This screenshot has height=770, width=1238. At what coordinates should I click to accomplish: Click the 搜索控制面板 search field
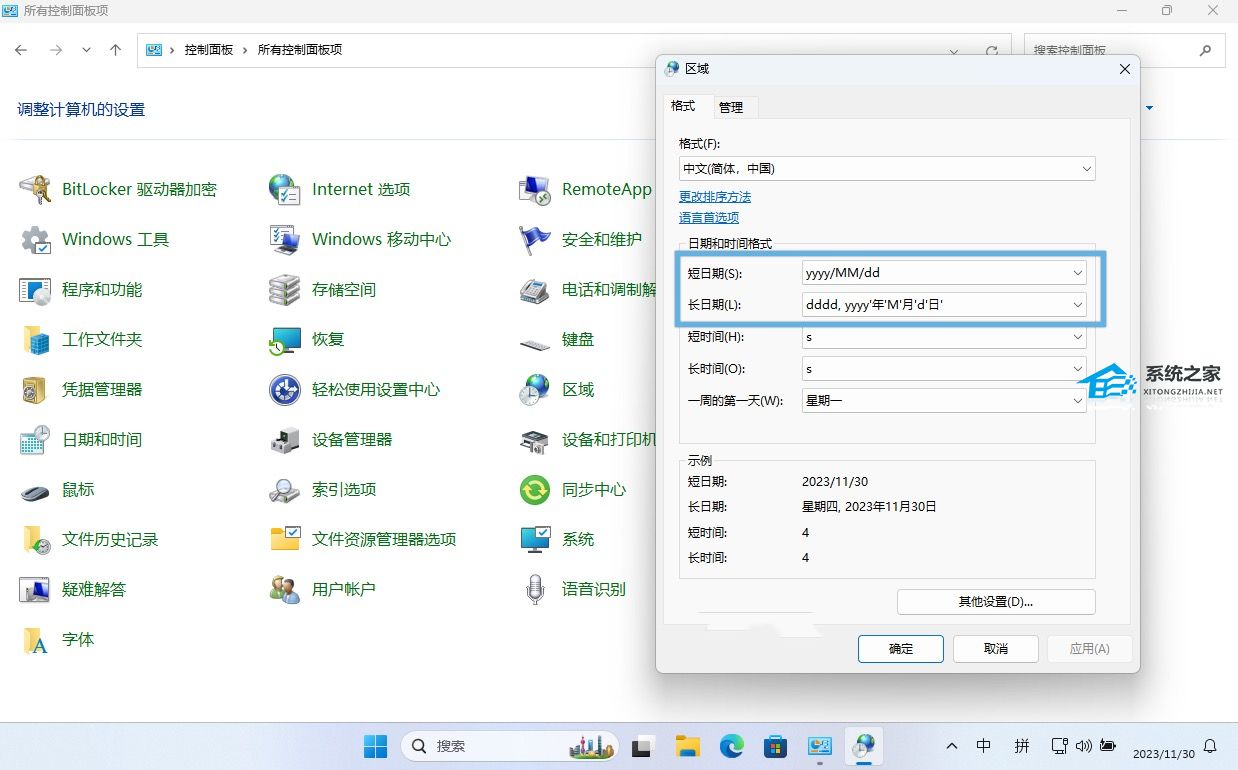1110,50
